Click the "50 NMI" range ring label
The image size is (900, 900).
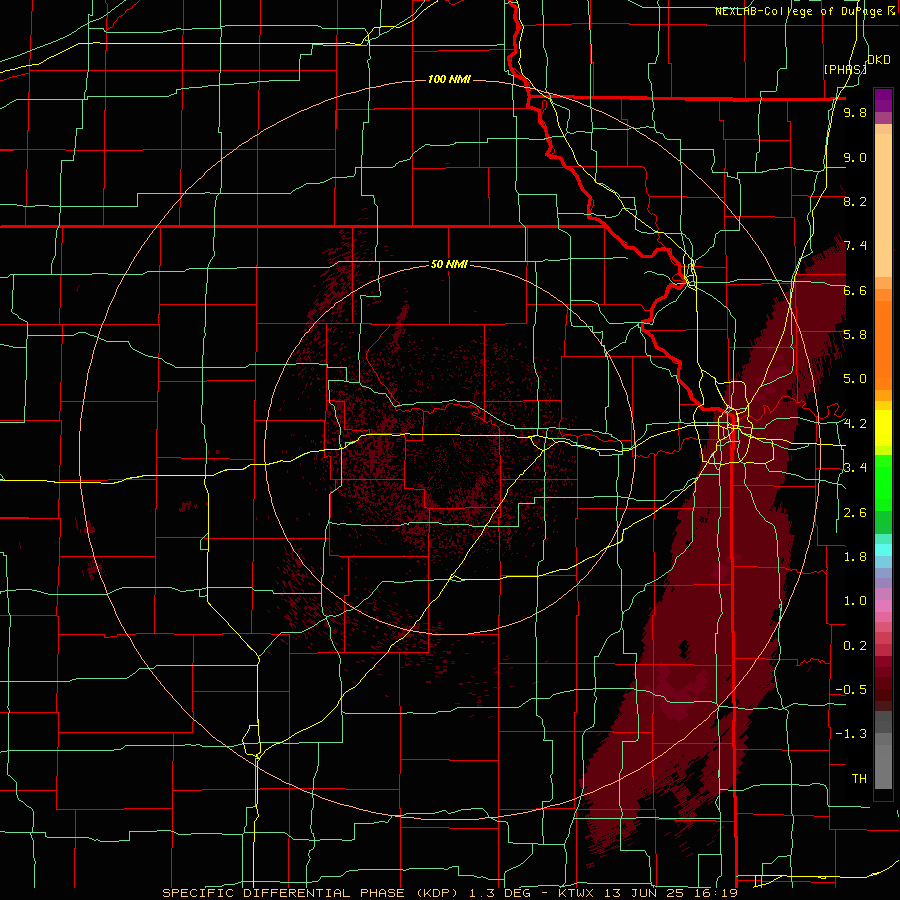(449, 264)
